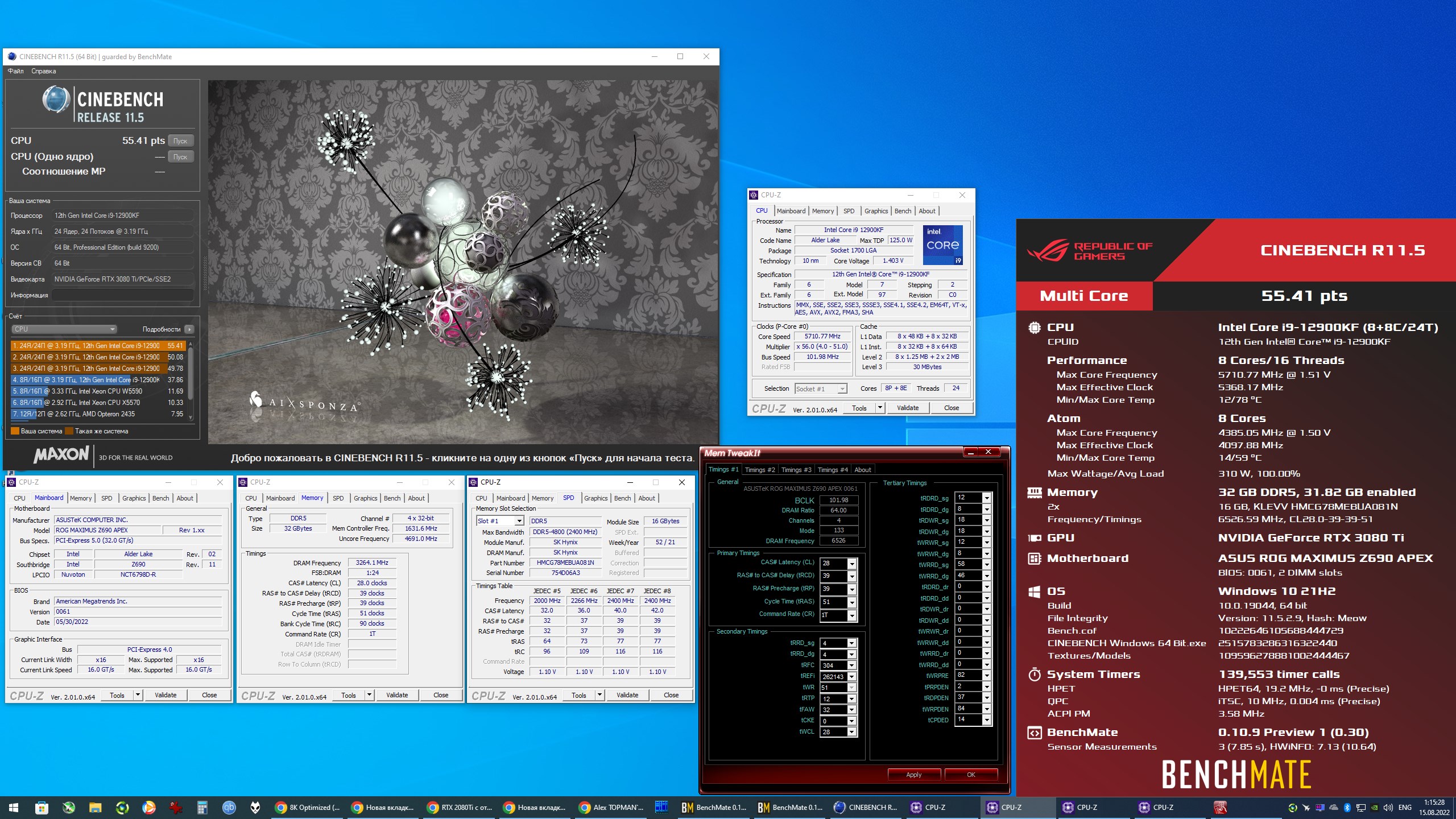Click the title icon of CPU-Z SPD window
Image resolution: width=1456 pixels, height=819 pixels.
coord(473,482)
